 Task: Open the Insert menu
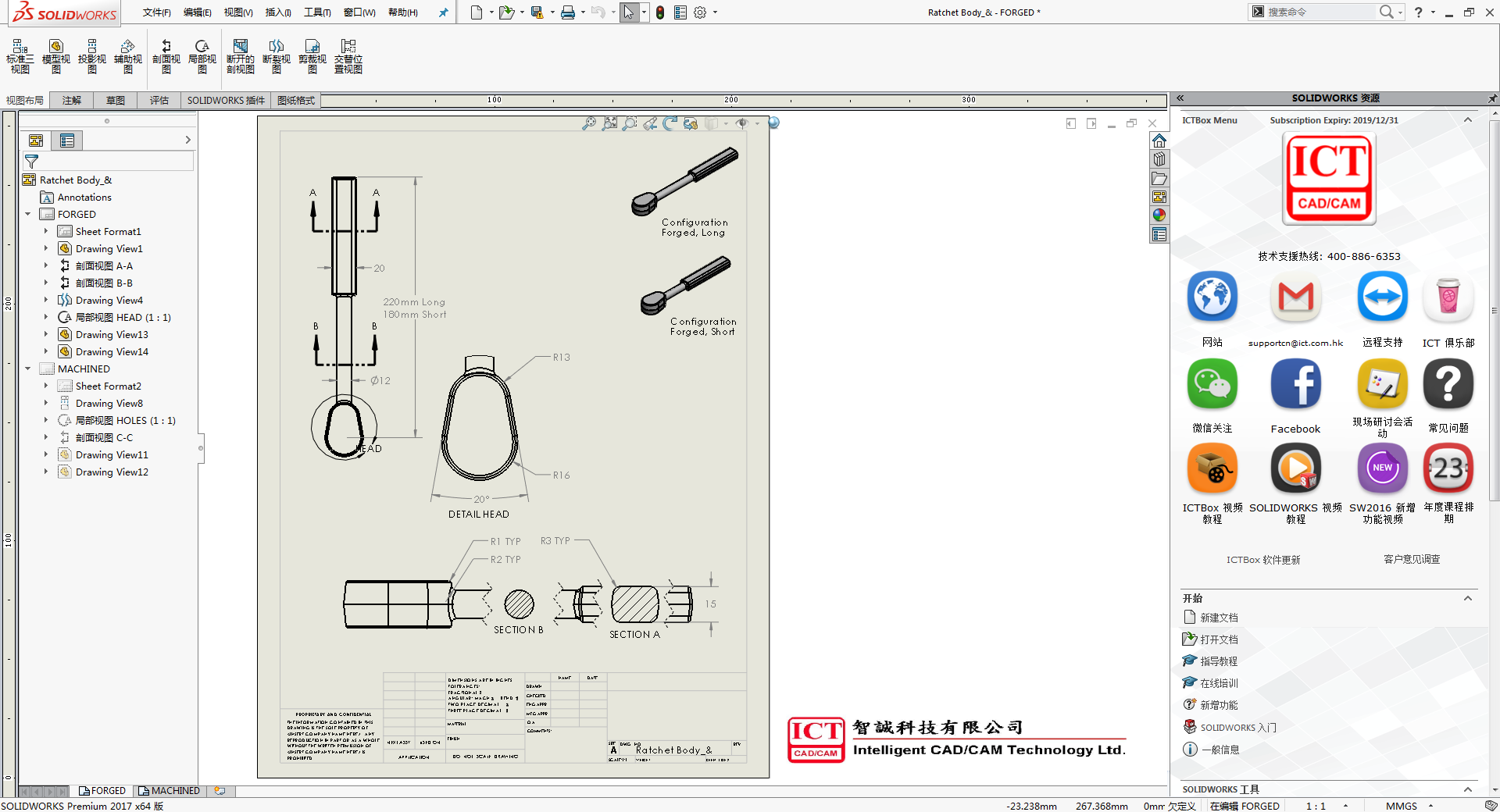click(x=278, y=12)
